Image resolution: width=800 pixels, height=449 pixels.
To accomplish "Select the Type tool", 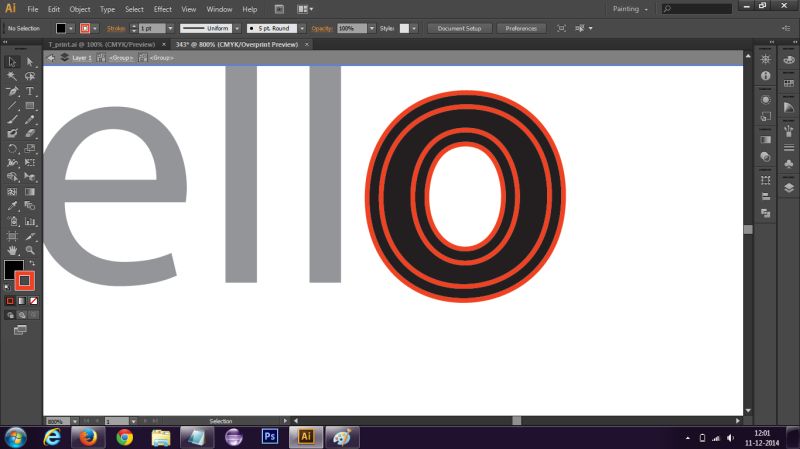I will [30, 91].
